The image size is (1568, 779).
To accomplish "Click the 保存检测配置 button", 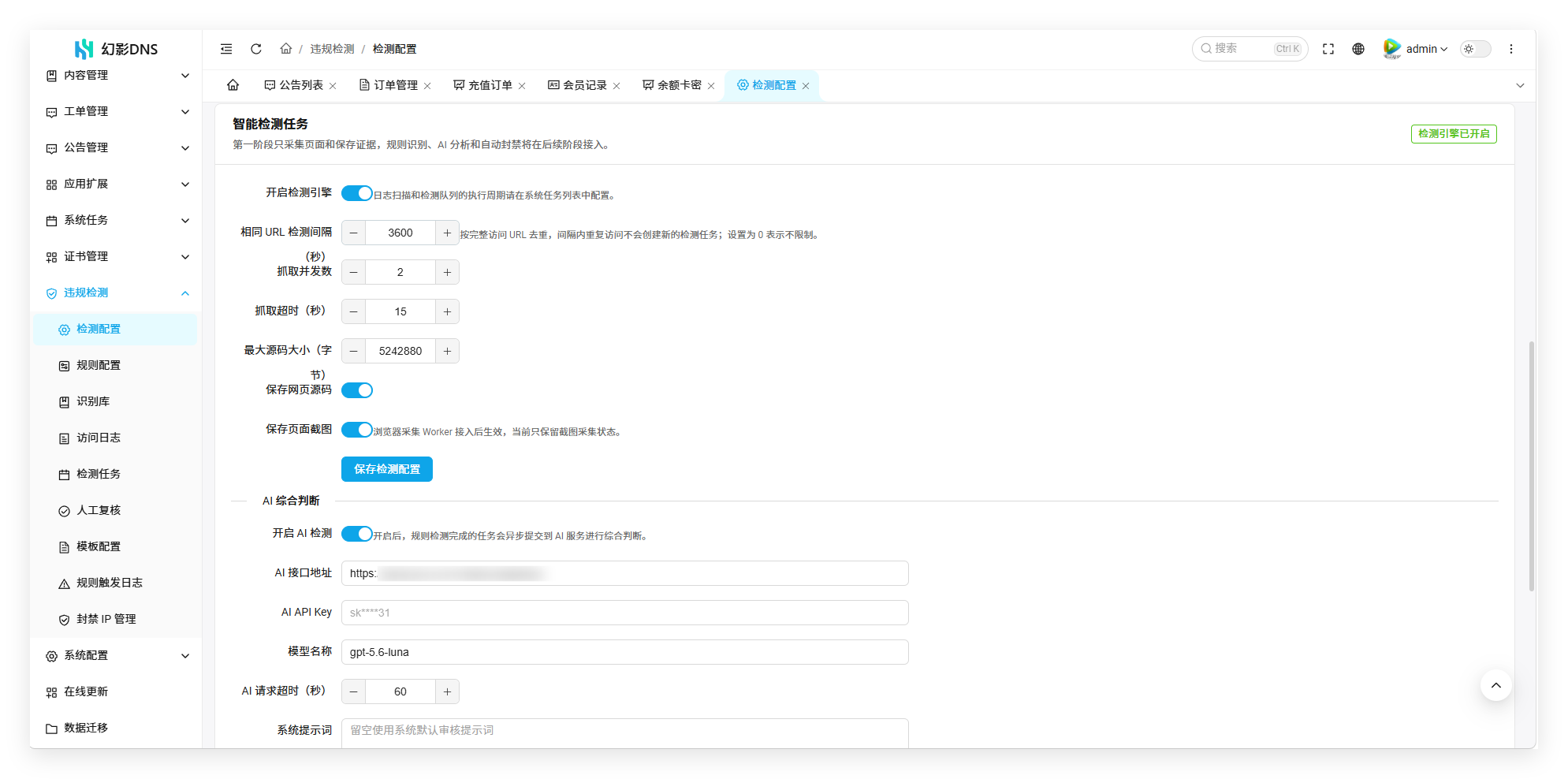I will [x=387, y=469].
